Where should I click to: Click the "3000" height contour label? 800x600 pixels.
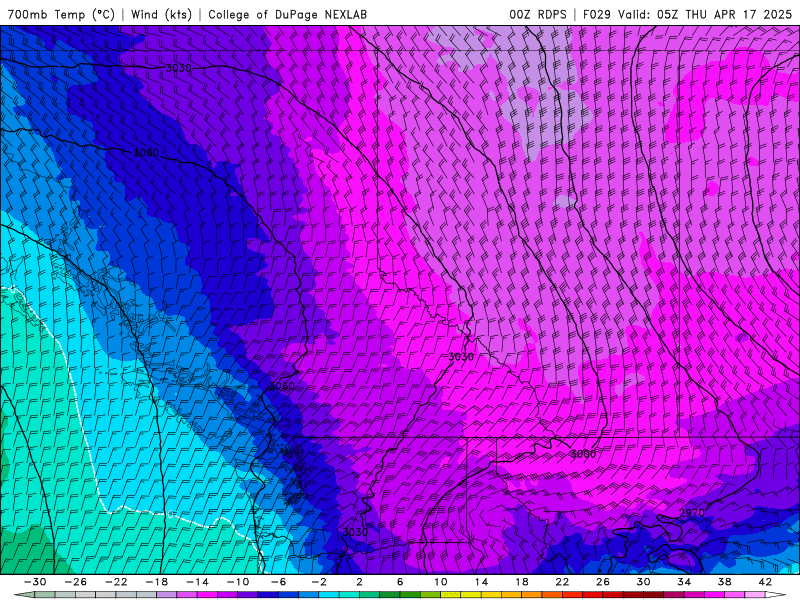(x=583, y=454)
